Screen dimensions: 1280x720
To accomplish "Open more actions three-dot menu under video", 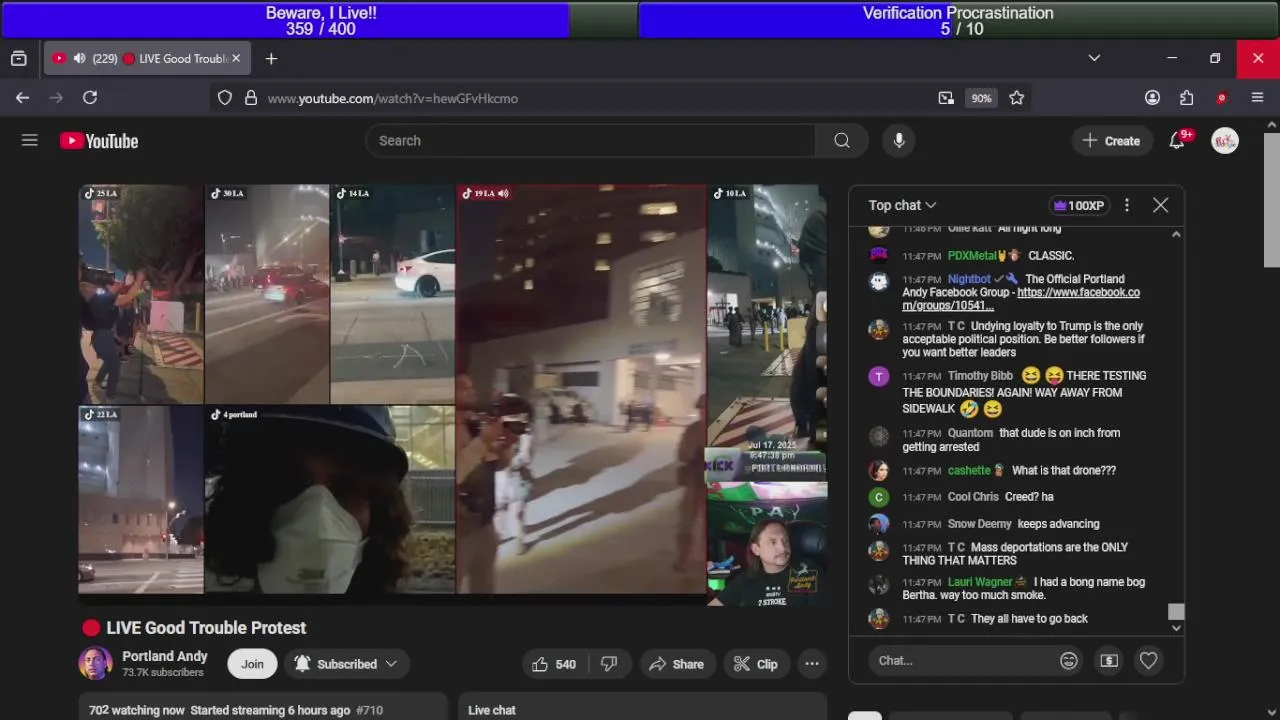I will pyautogui.click(x=812, y=664).
